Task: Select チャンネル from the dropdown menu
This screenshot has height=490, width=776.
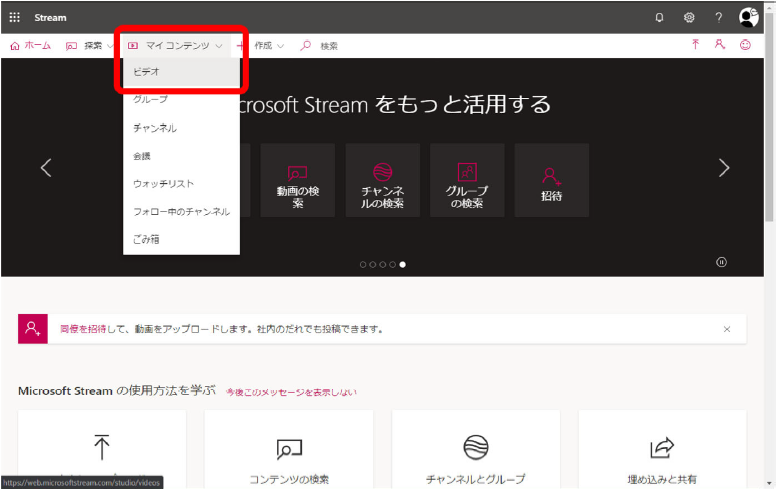Action: (181, 128)
